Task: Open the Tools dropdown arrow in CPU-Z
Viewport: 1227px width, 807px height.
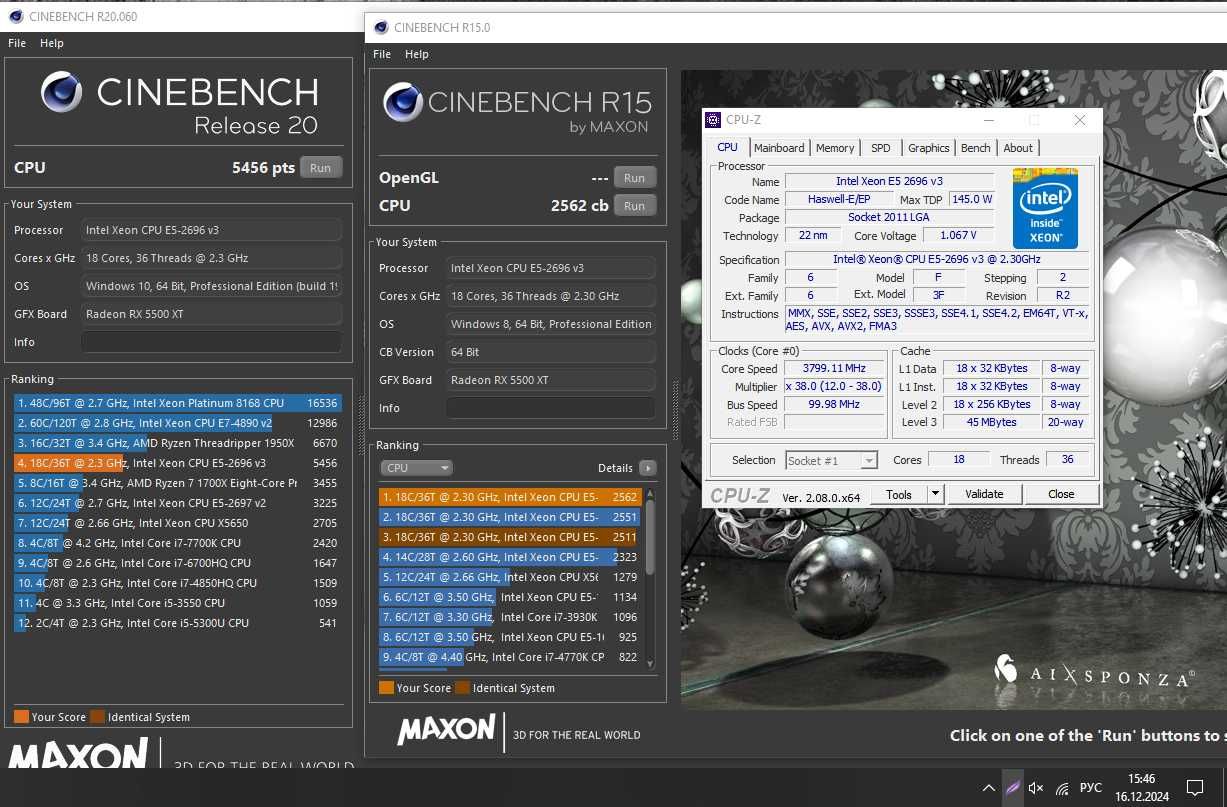Action: (935, 494)
